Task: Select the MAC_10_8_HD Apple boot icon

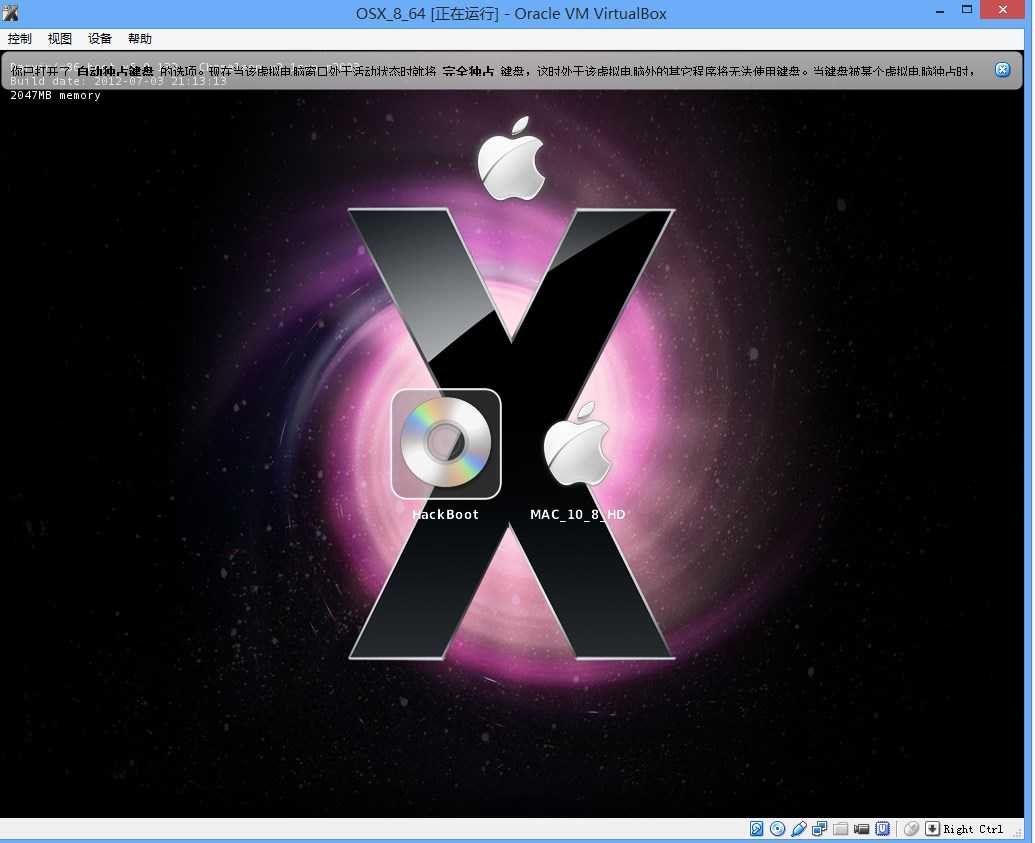Action: [578, 444]
